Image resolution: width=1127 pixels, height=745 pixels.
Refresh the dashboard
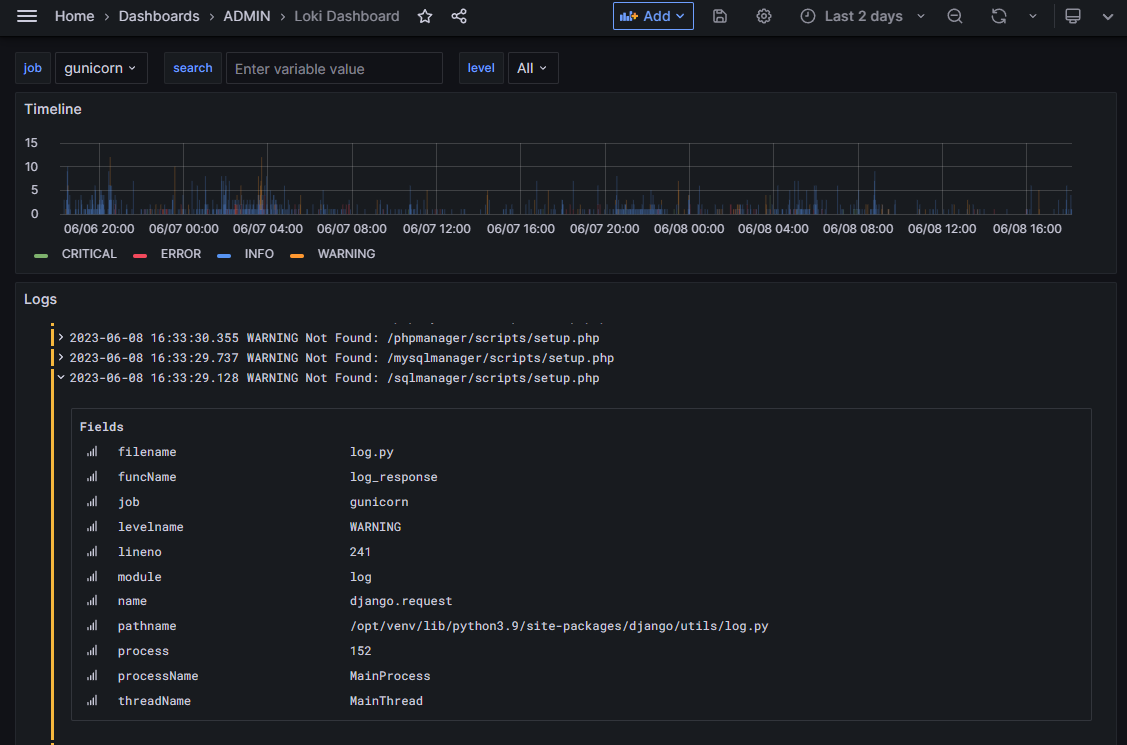coord(998,16)
